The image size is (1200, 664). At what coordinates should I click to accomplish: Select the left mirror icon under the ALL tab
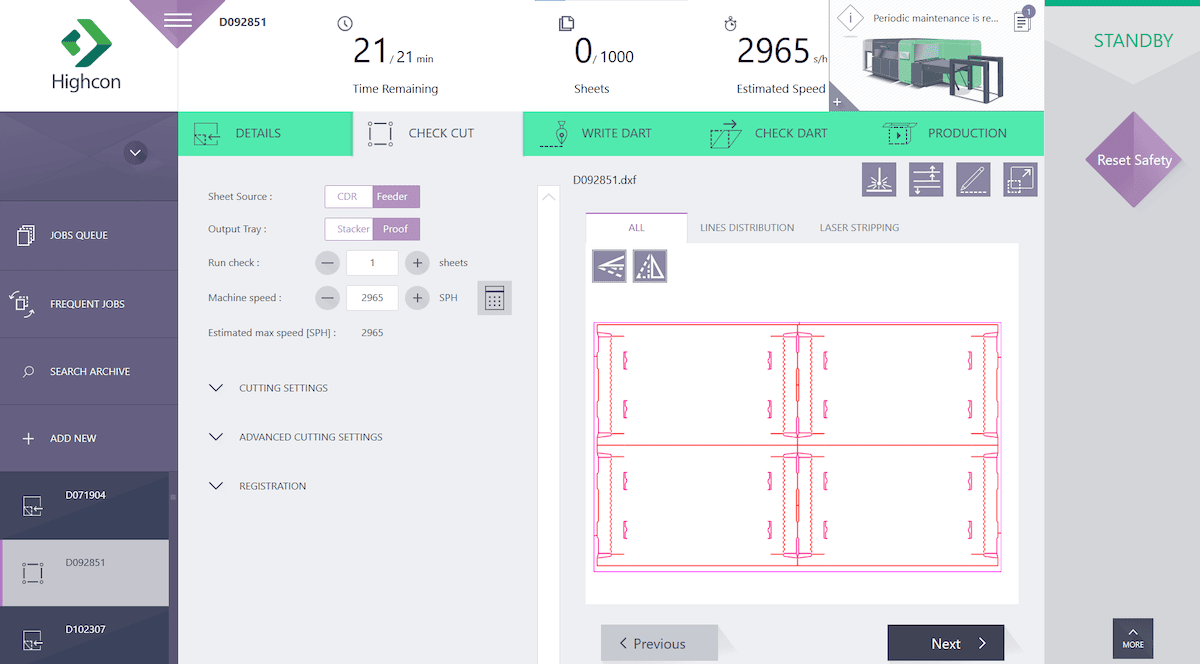[x=609, y=266]
